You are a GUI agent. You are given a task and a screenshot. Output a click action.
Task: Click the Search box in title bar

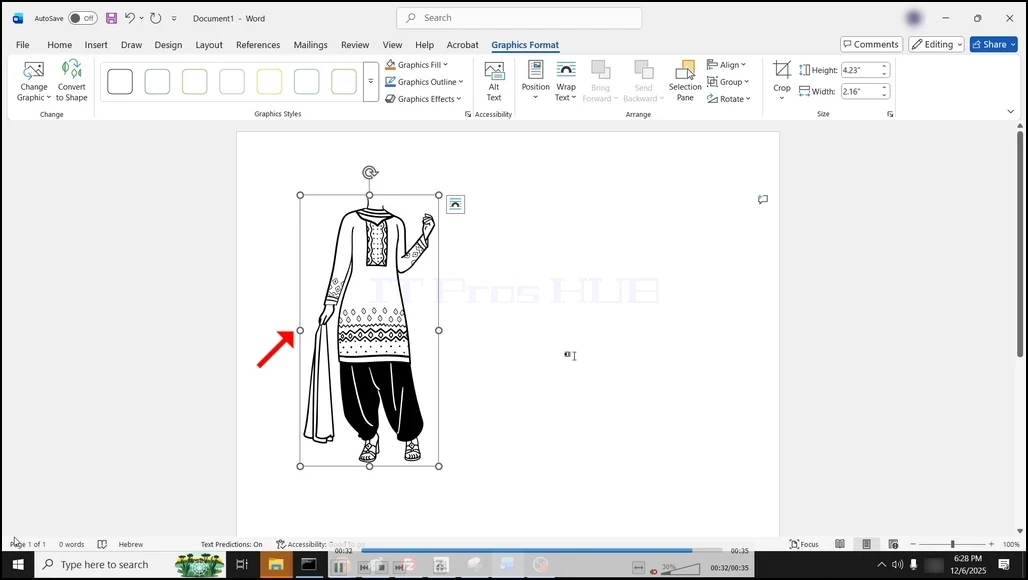[x=519, y=18]
